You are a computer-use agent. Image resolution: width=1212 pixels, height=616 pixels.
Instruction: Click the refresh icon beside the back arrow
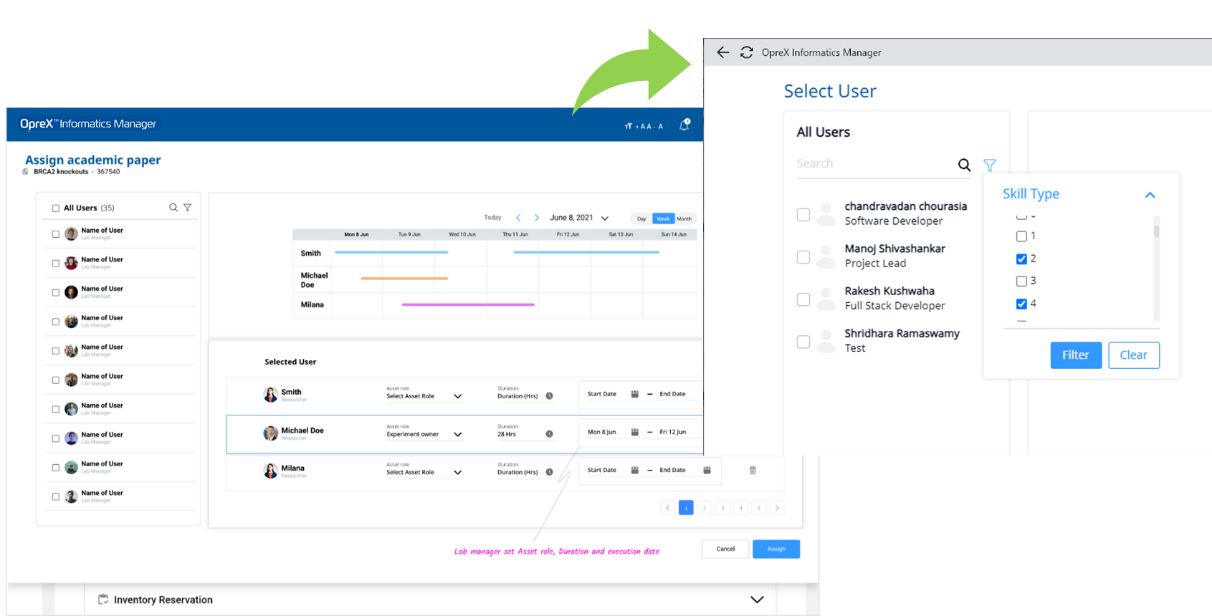pos(746,53)
